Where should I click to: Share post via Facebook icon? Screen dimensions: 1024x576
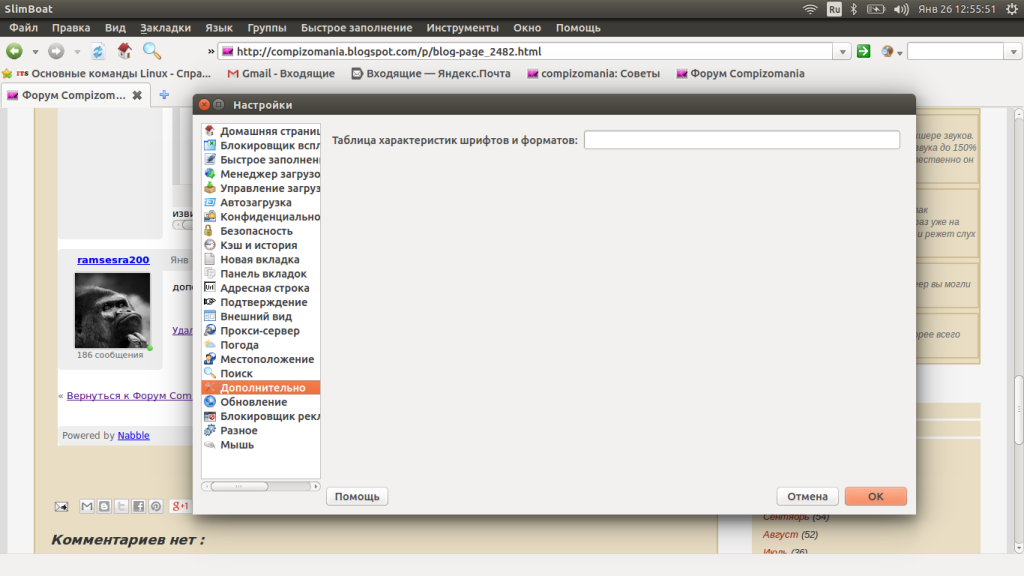(138, 506)
